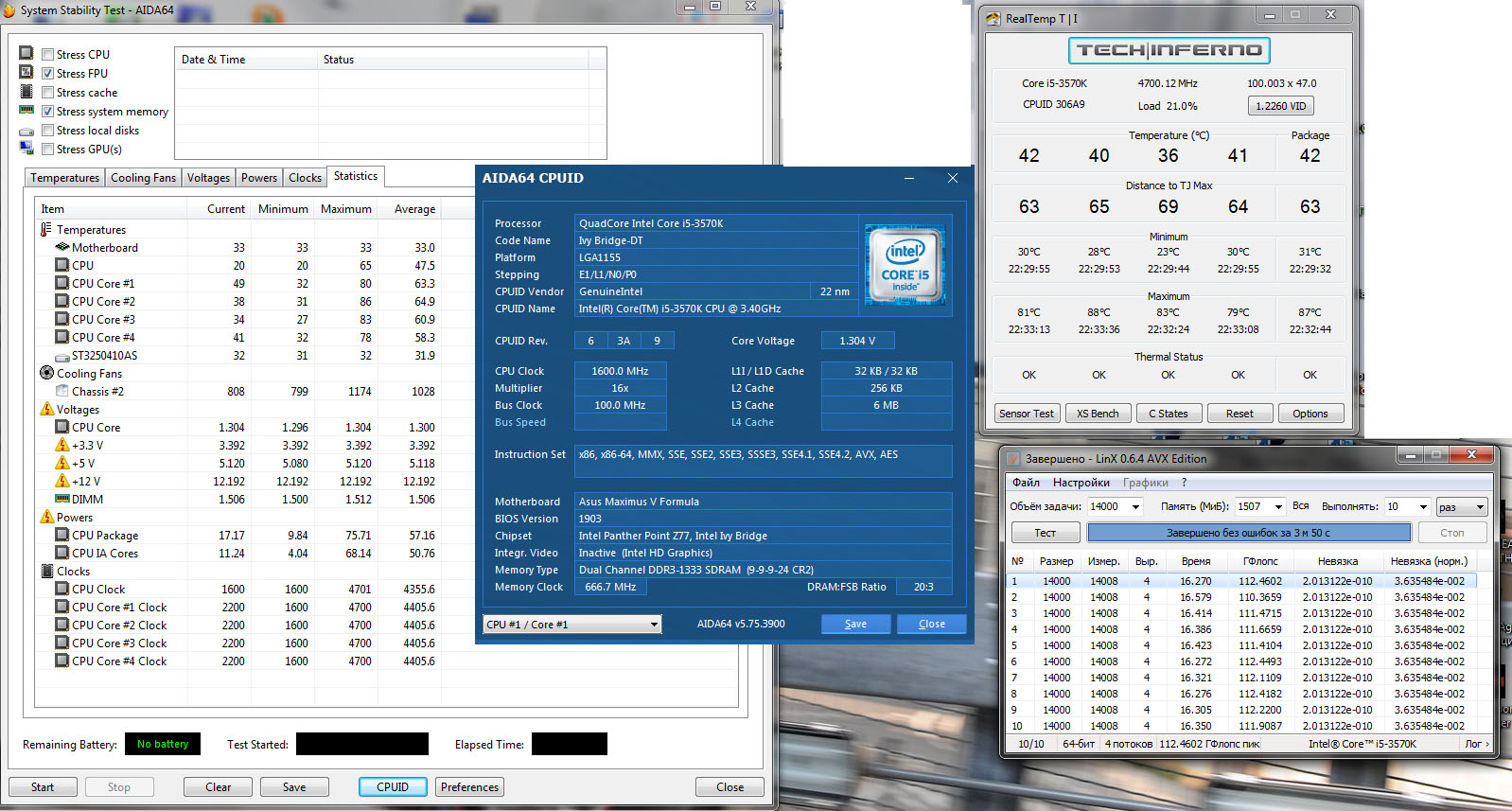Image resolution: width=1512 pixels, height=811 pixels.
Task: Uncheck the Stress FPU checkbox
Action: point(47,74)
